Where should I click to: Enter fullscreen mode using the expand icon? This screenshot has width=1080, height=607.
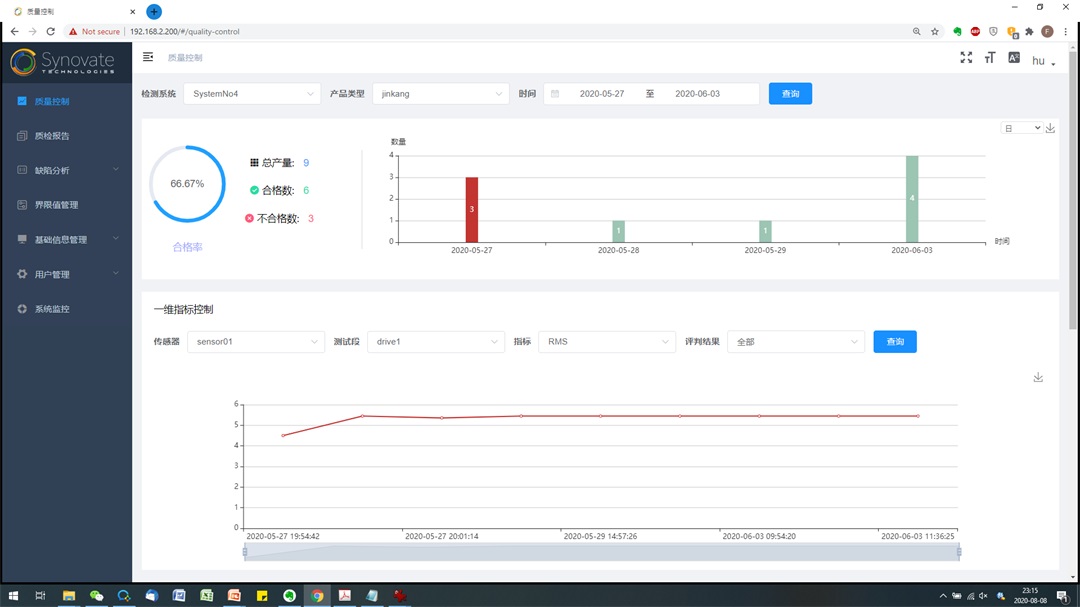(x=966, y=58)
